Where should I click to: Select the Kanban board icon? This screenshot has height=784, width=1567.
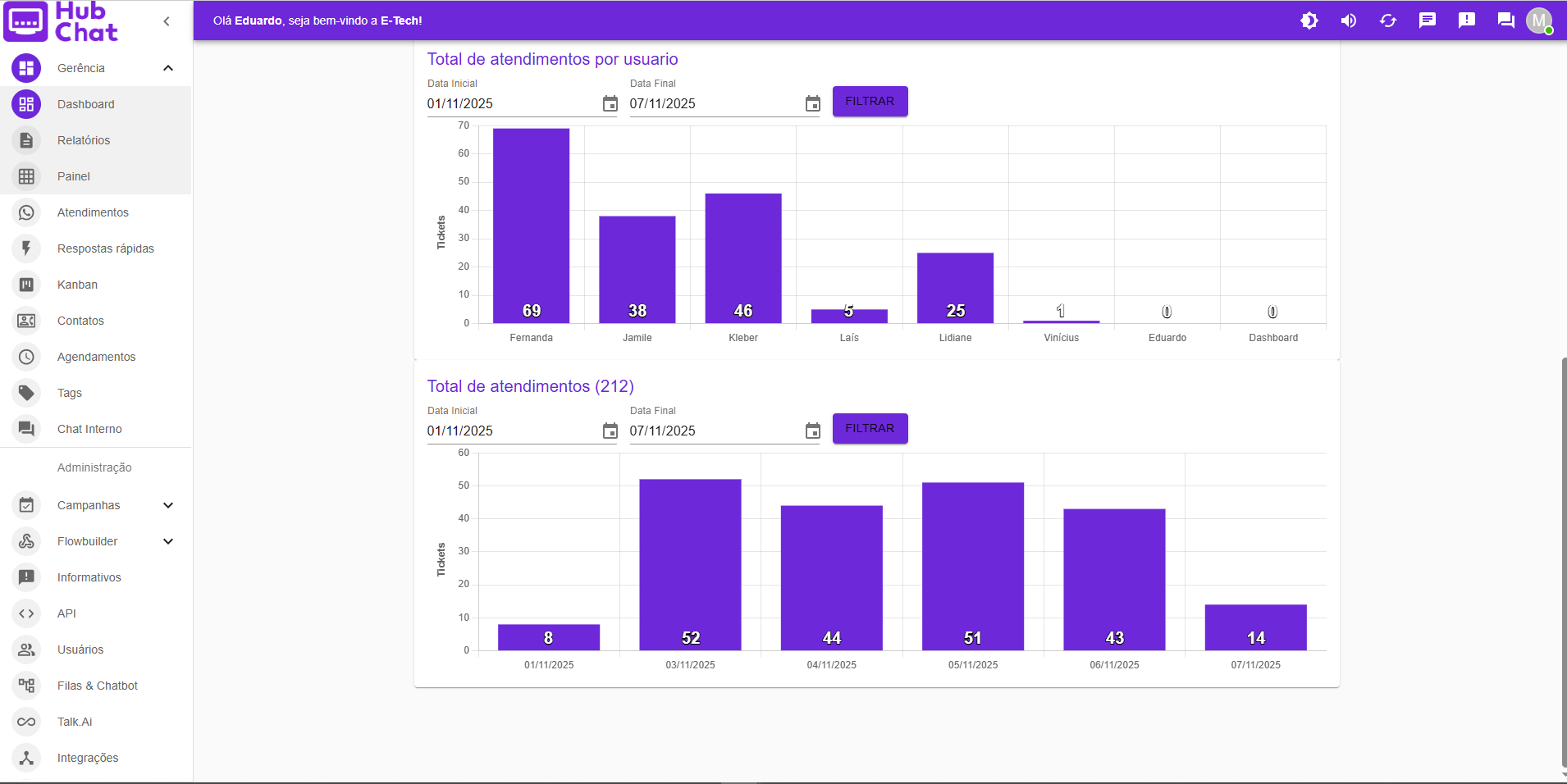pyautogui.click(x=27, y=285)
